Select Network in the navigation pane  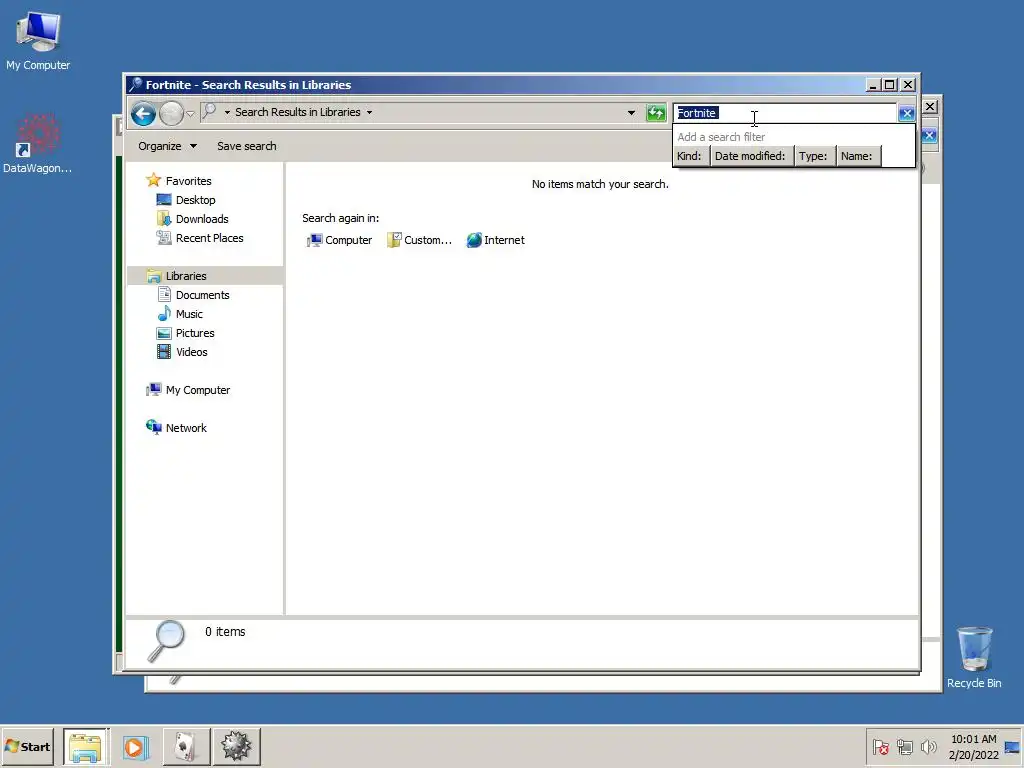pos(186,428)
